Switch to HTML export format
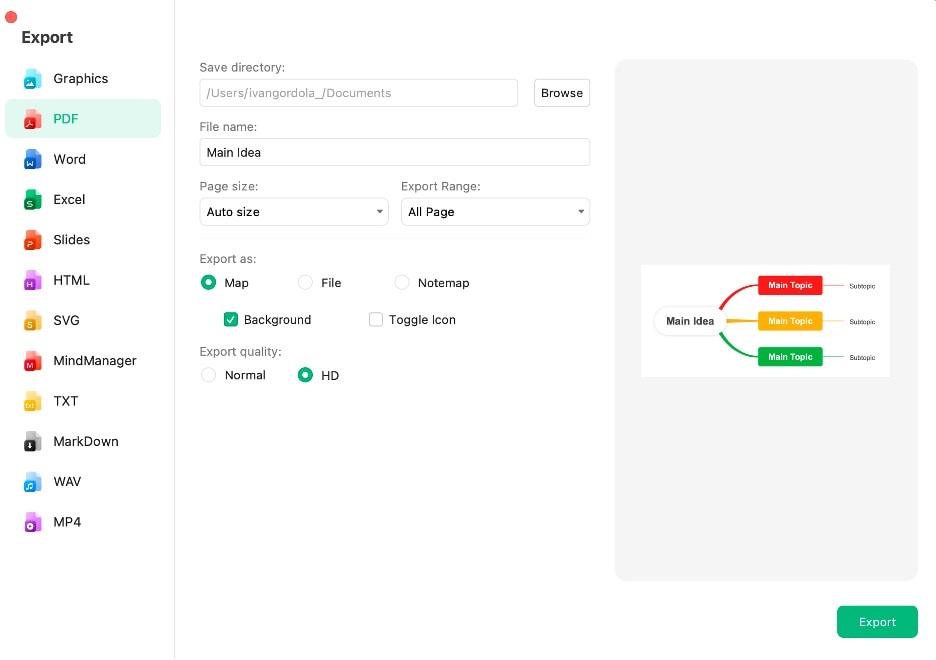The image size is (936, 660). coord(70,280)
